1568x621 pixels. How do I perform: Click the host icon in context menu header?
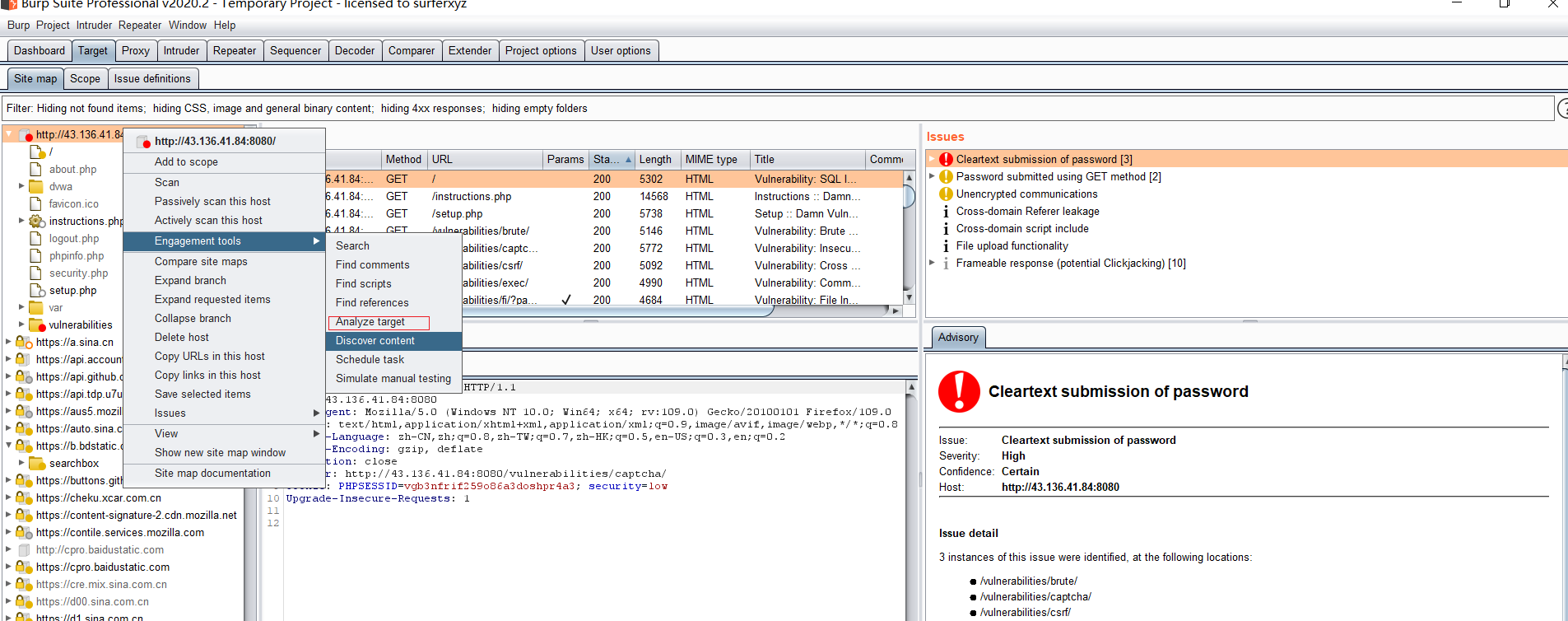143,141
